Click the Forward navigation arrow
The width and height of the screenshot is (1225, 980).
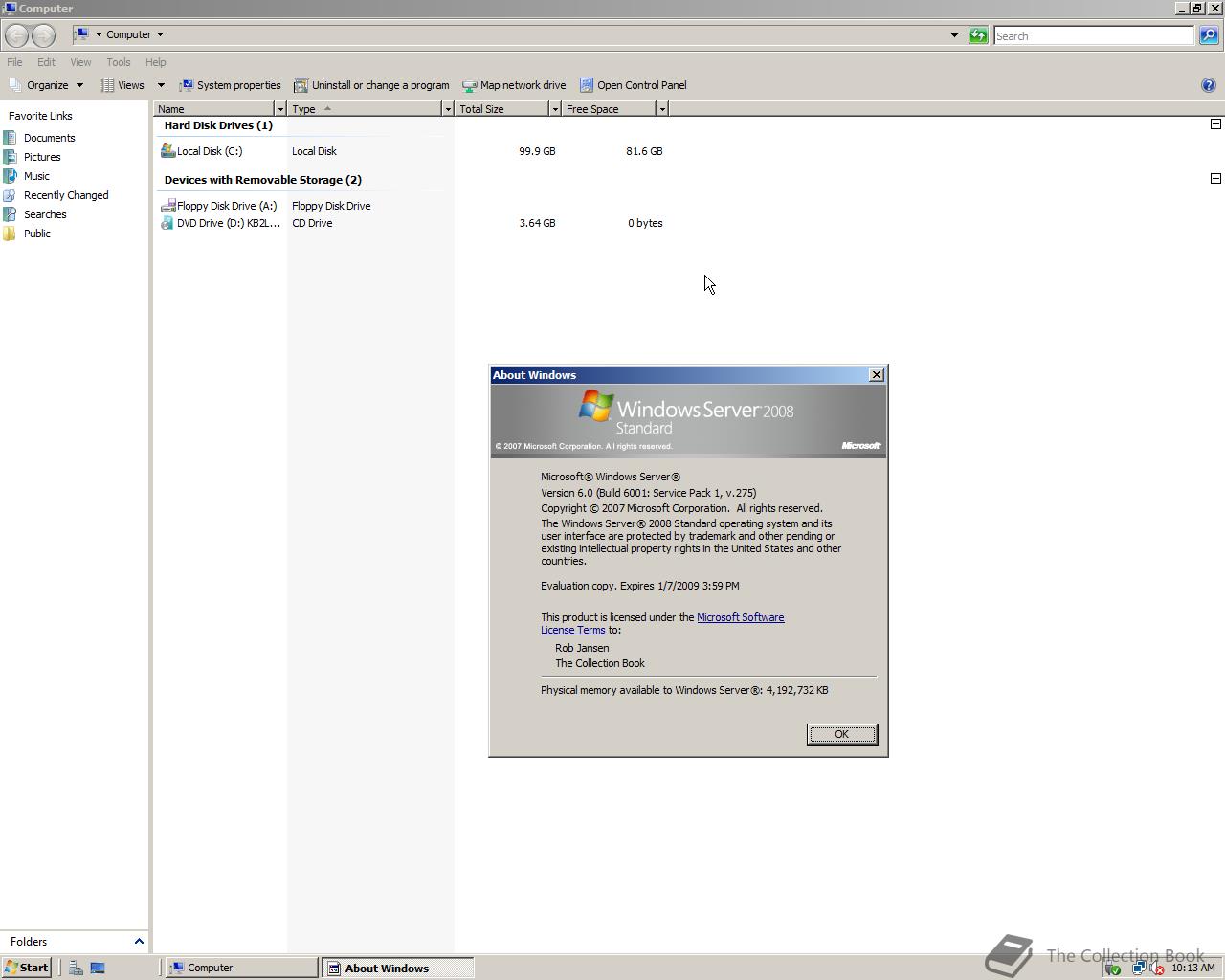43,35
